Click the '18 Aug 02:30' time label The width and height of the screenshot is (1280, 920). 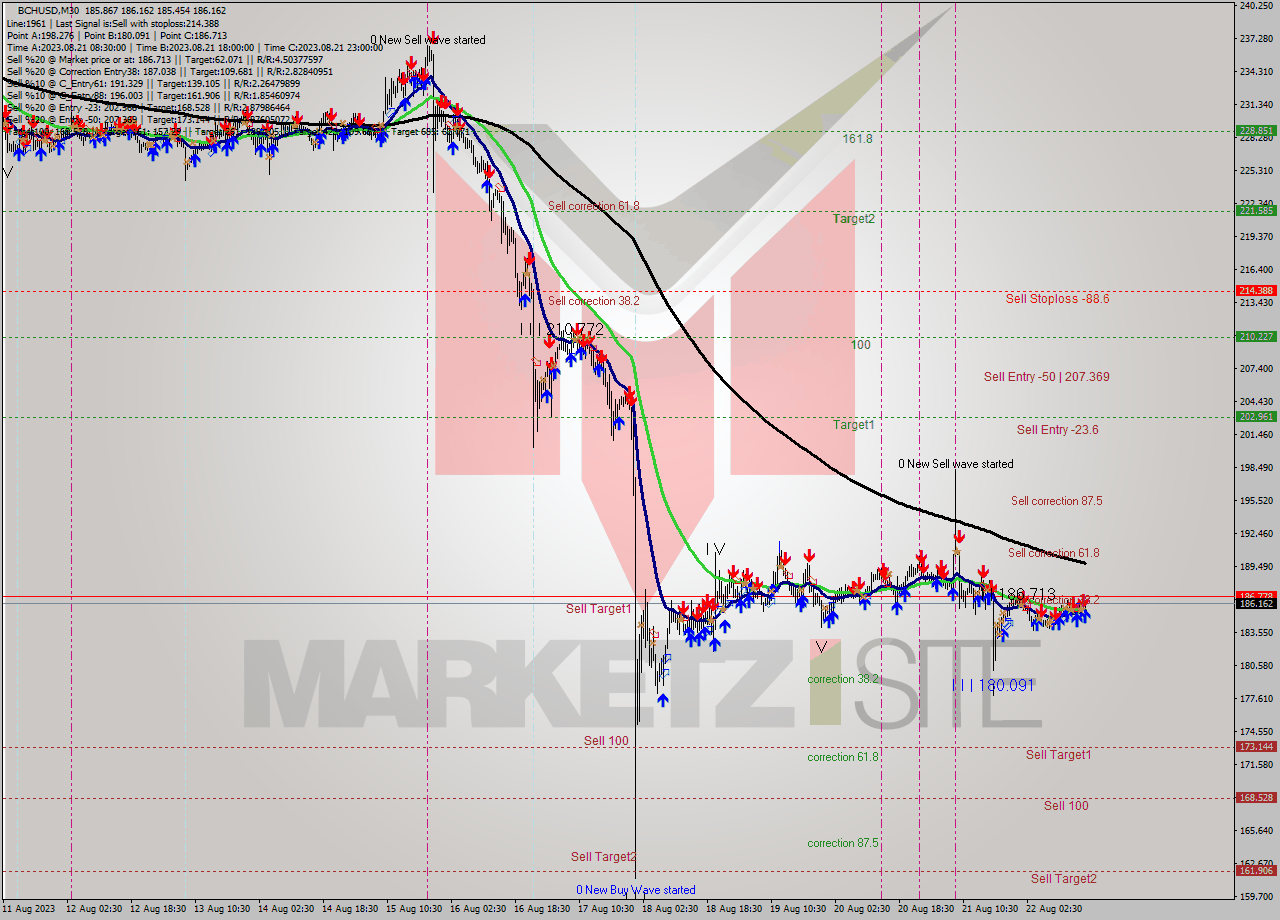click(670, 909)
